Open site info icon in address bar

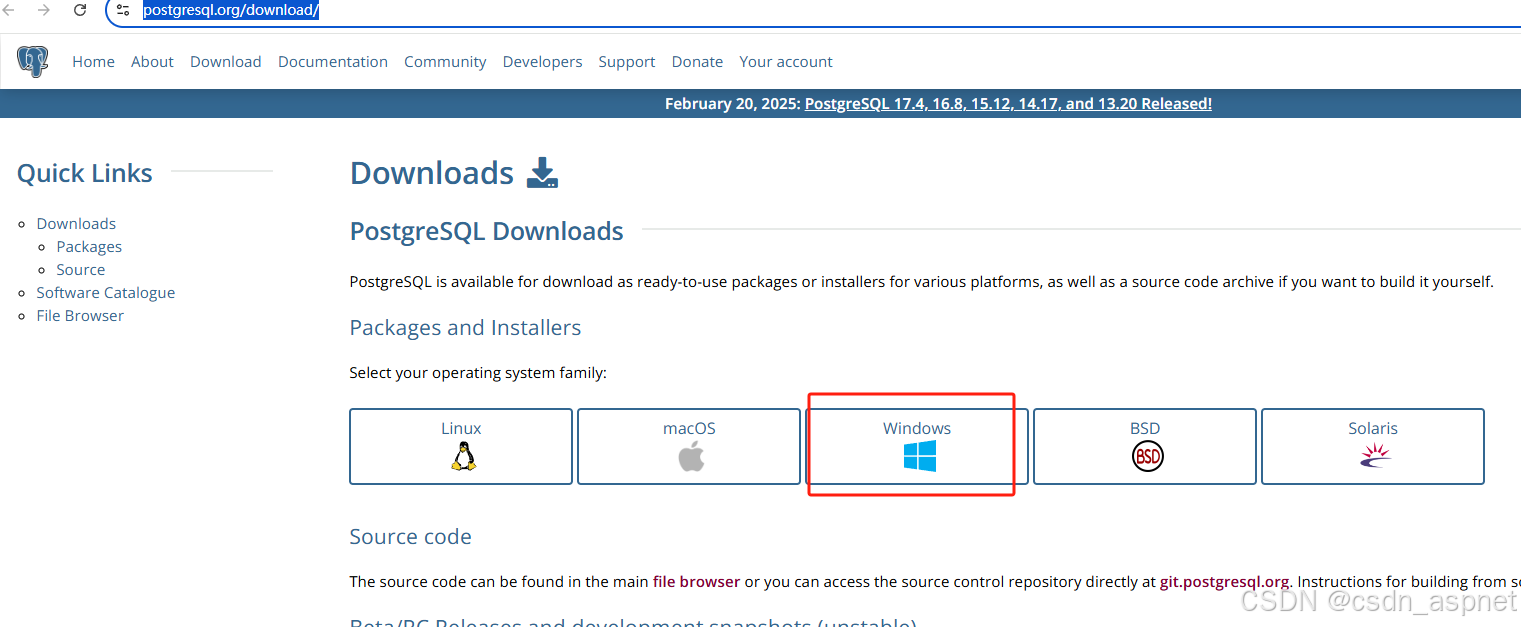point(123,11)
